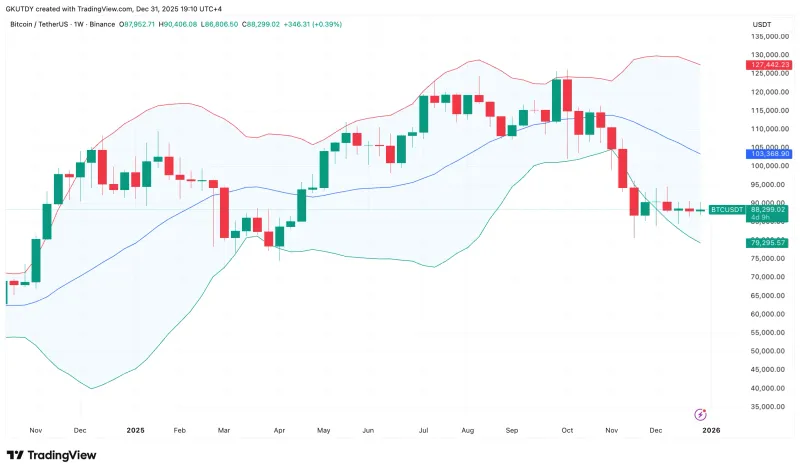
Task: Click the BTCUSDT symbol tag
Action: coord(725,209)
